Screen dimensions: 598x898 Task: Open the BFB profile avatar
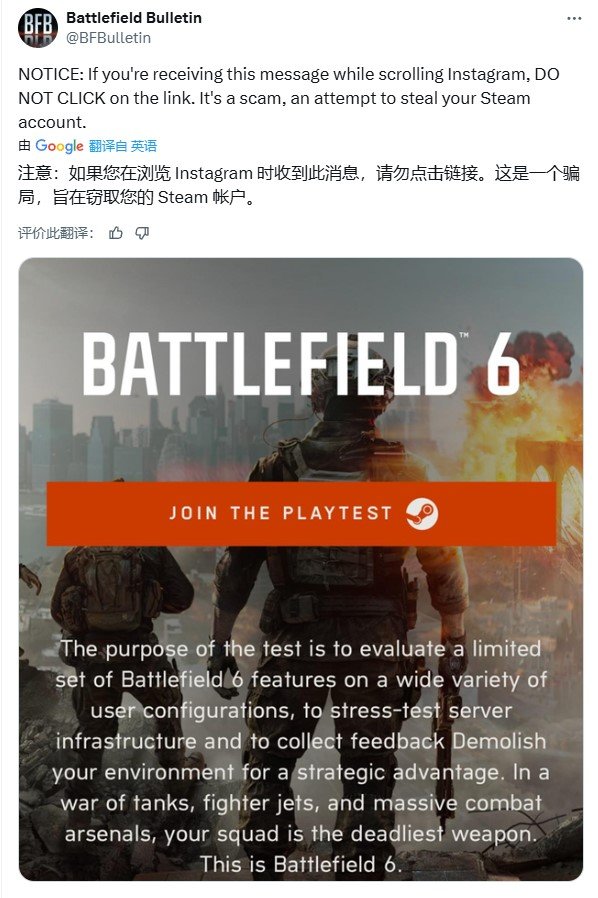point(38,27)
